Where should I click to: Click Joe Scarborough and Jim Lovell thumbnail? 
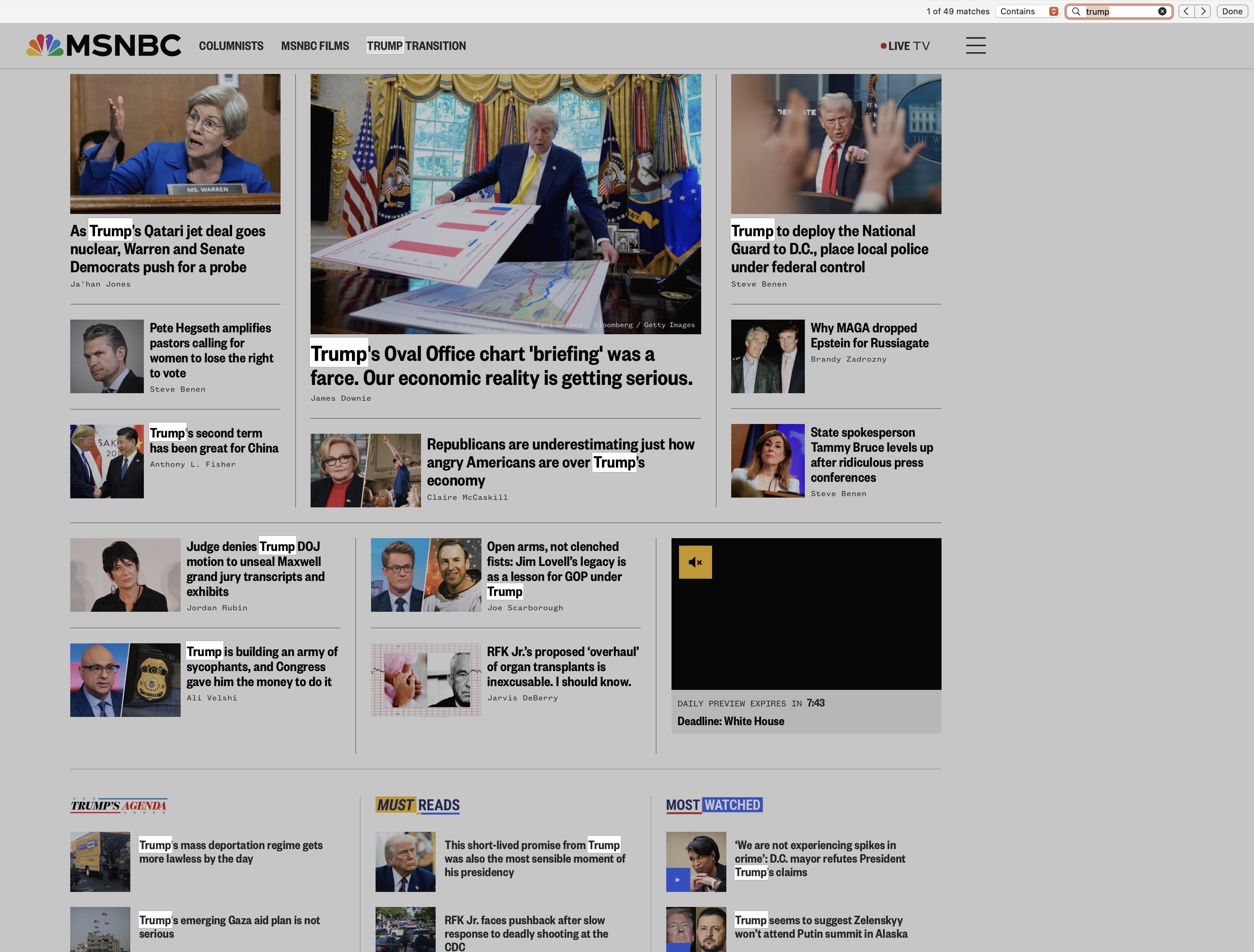coord(426,575)
